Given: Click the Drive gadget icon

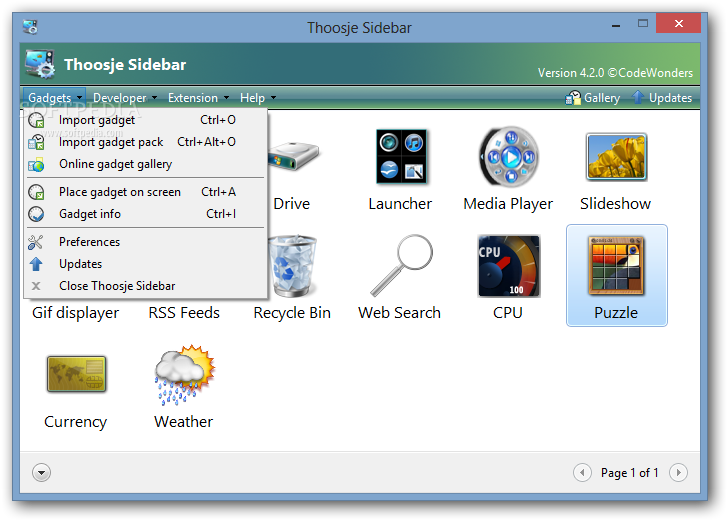Looking at the screenshot, I should click(x=293, y=156).
